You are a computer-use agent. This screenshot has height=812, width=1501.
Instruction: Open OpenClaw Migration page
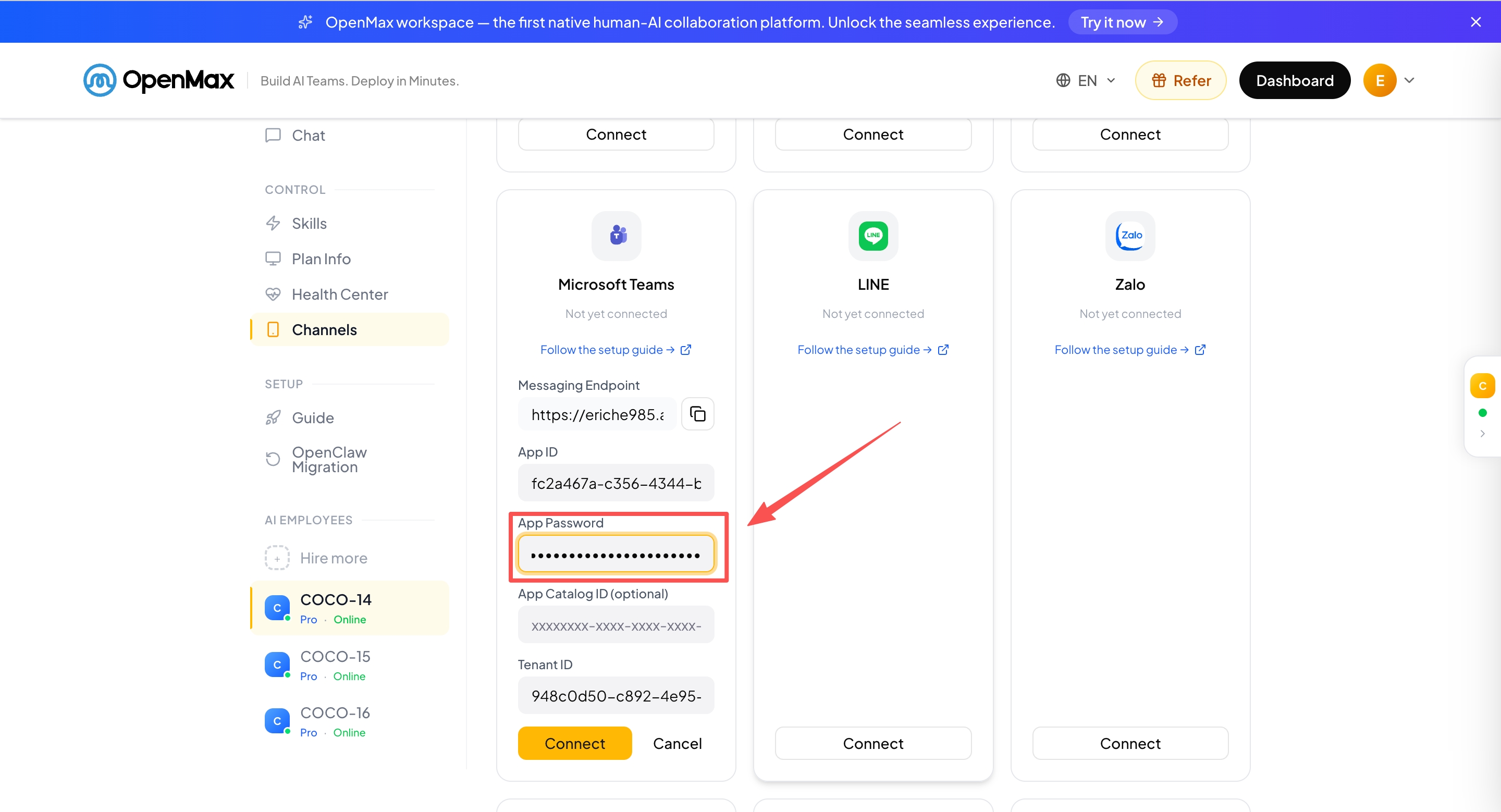[350, 460]
